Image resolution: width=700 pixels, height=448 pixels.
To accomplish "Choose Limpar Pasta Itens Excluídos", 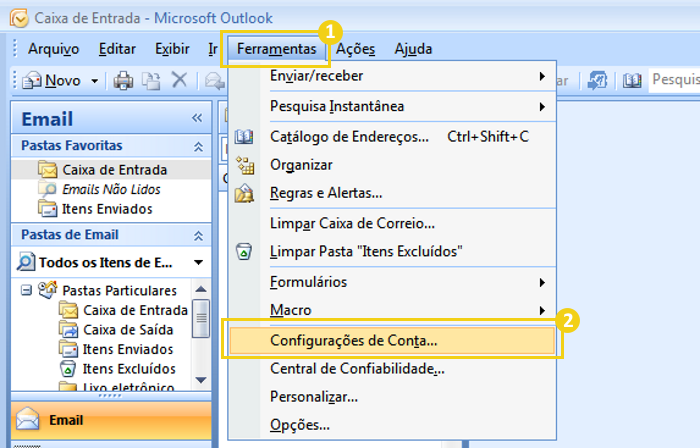I will click(x=392, y=251).
